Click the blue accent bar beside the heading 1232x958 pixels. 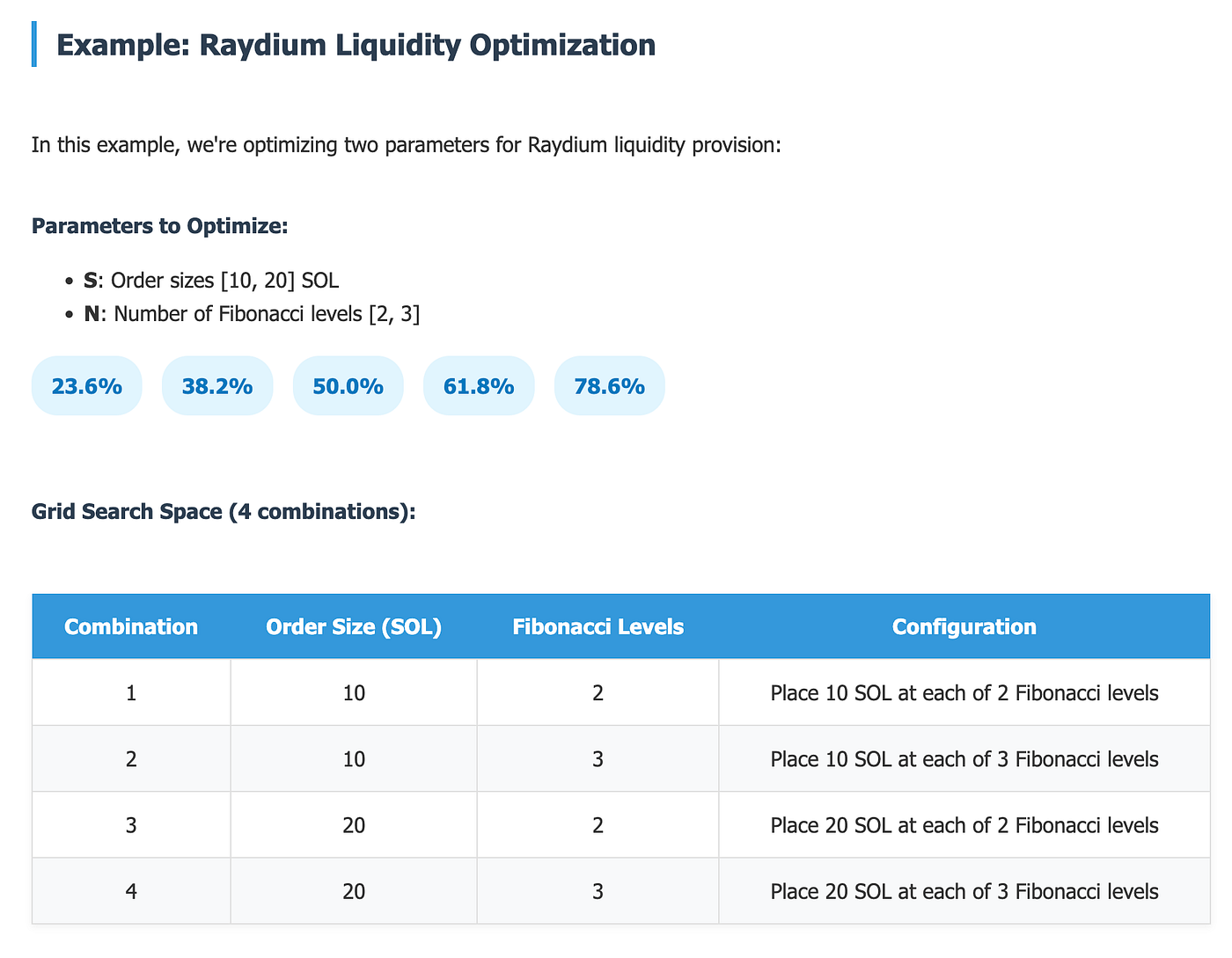34,45
